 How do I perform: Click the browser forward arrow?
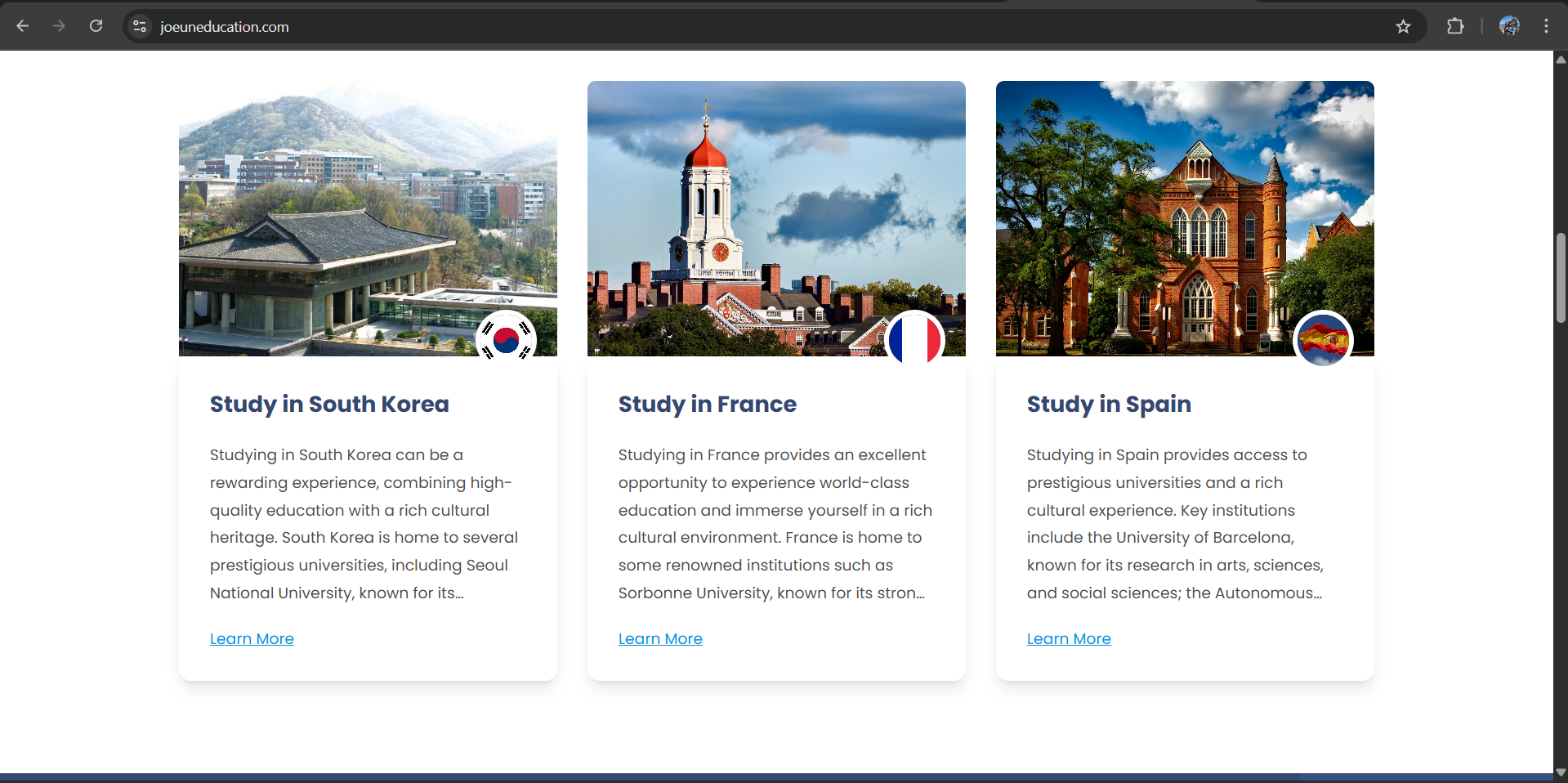(59, 26)
